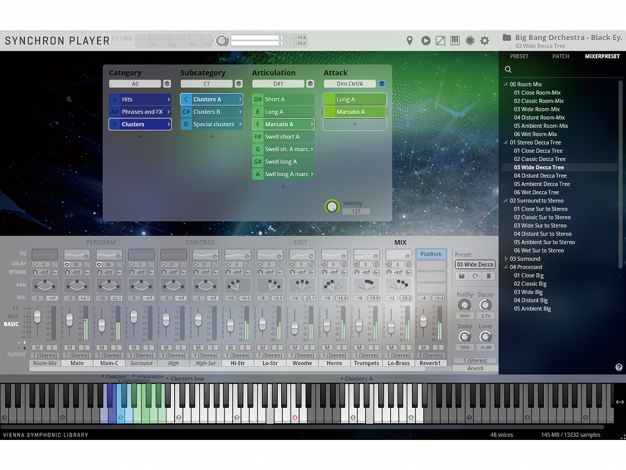The width and height of the screenshot is (626, 470).
Task: Click the search magnifier icon in browser panel
Action: (x=508, y=69)
